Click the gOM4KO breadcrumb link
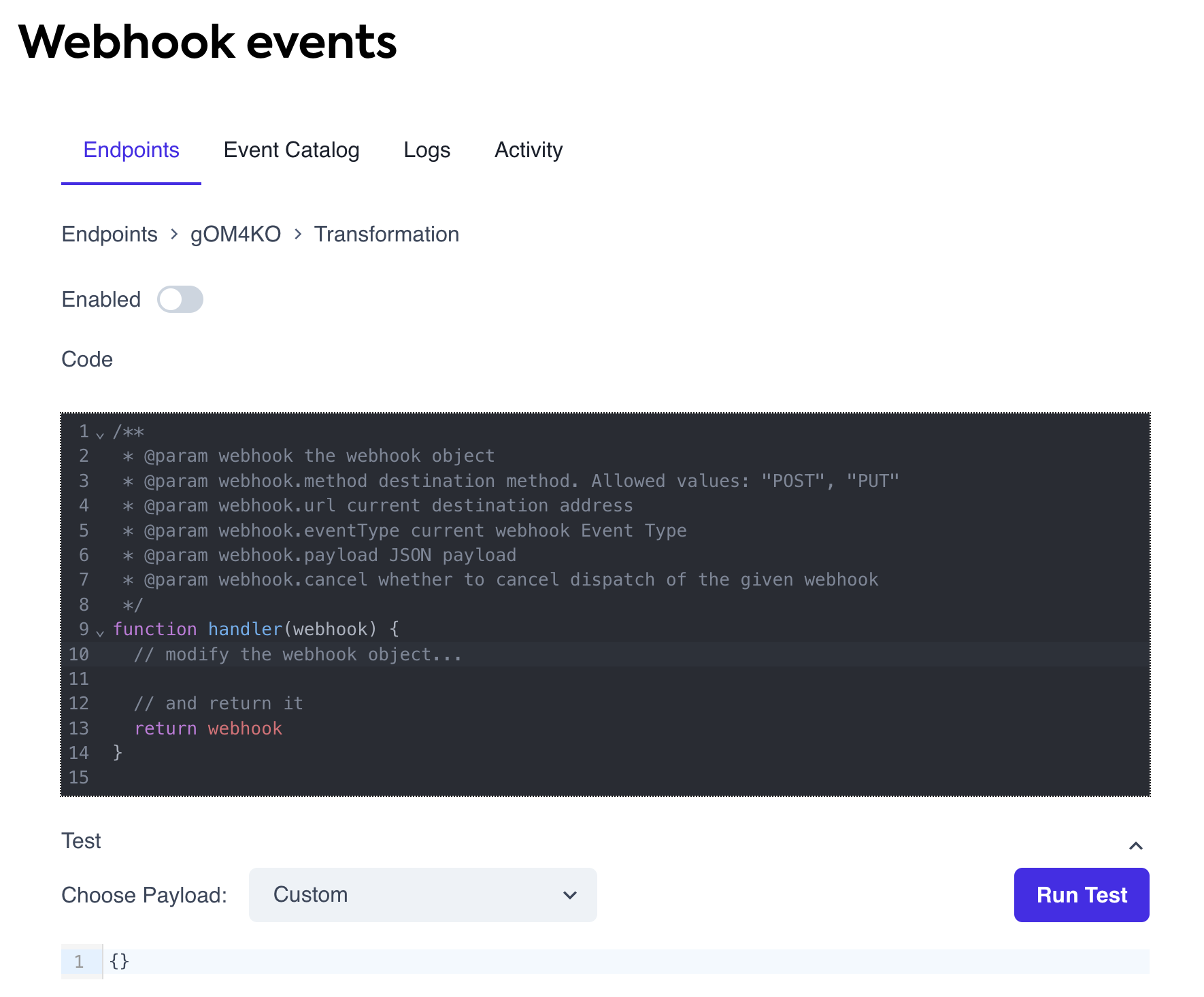1204x997 pixels. (x=235, y=234)
